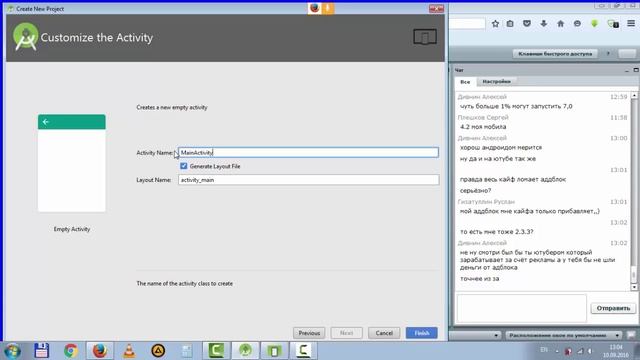Click the taskbar clock

[x=616, y=351]
